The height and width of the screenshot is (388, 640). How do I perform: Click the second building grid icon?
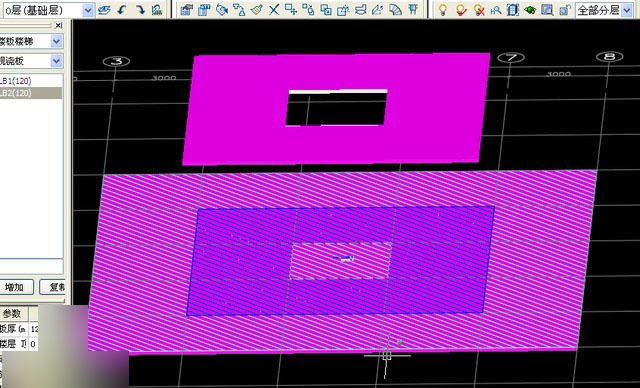pos(204,9)
